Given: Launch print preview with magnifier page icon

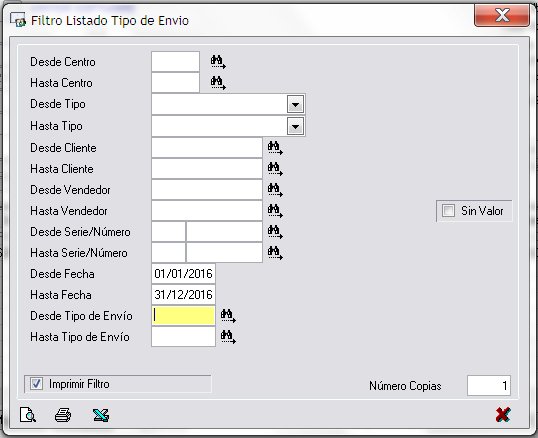Looking at the screenshot, I should pos(28,415).
